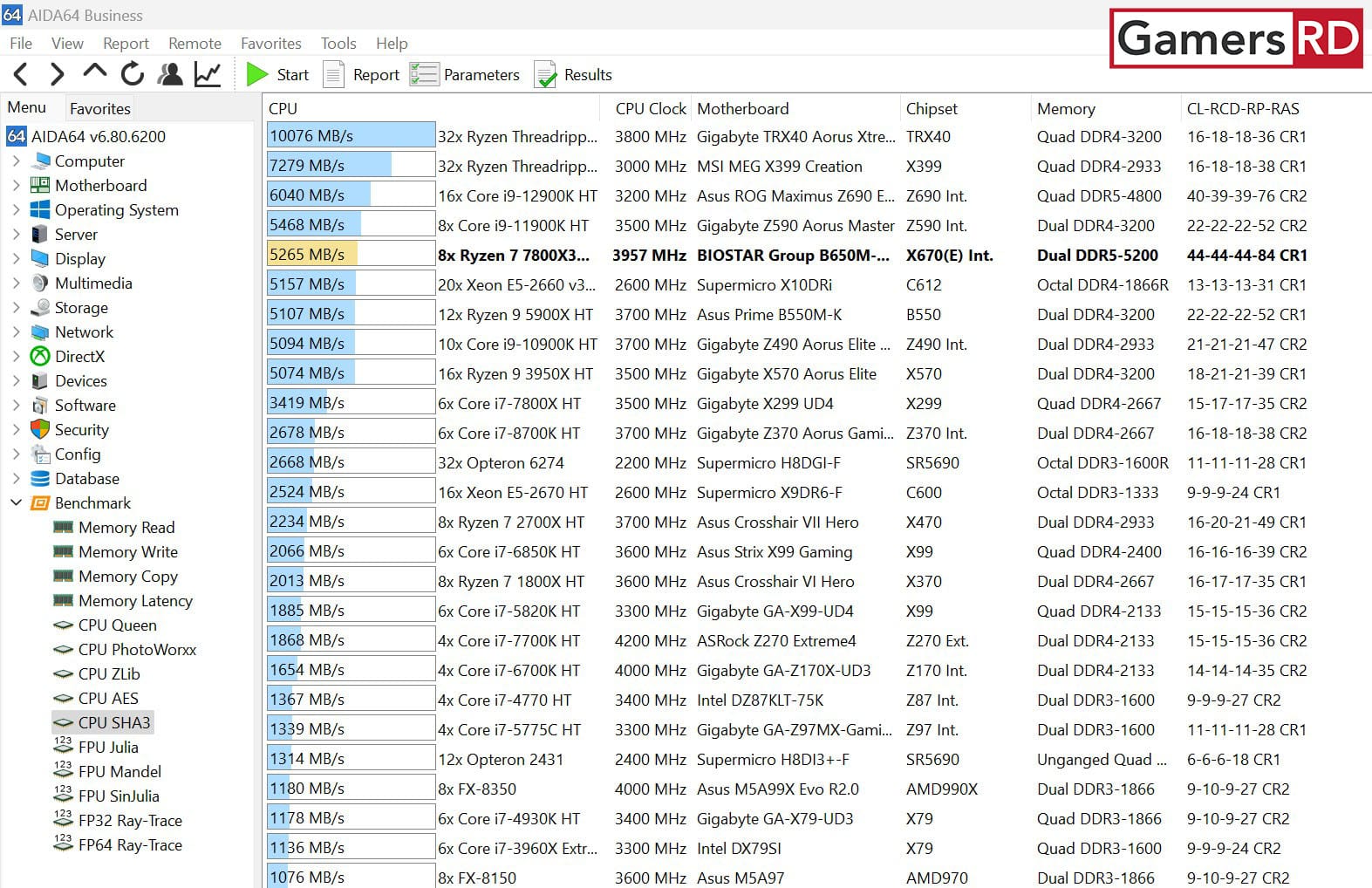Select the highlighted 5265 MB/s result bar
The width and height of the screenshot is (1372, 888).
tap(351, 255)
